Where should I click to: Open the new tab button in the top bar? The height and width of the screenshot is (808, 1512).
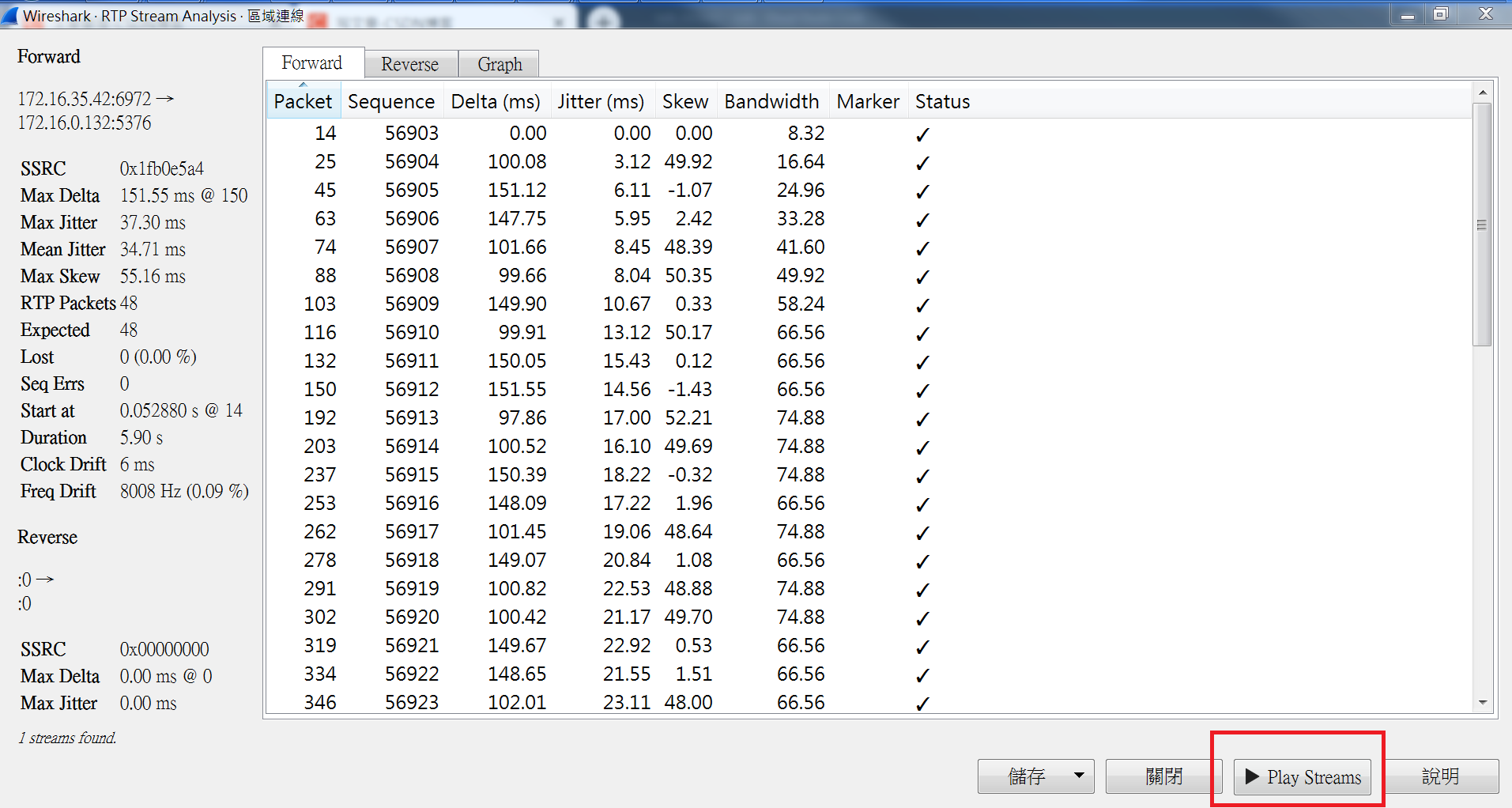coord(605,17)
